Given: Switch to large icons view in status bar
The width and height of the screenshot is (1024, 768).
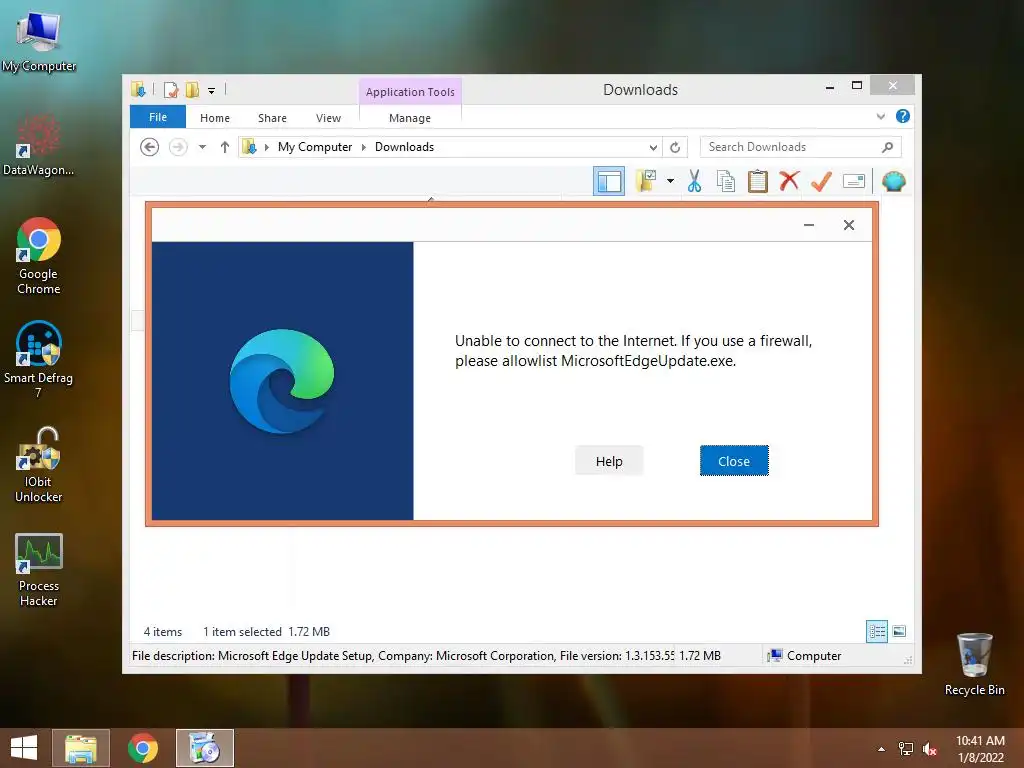Looking at the screenshot, I should (899, 631).
